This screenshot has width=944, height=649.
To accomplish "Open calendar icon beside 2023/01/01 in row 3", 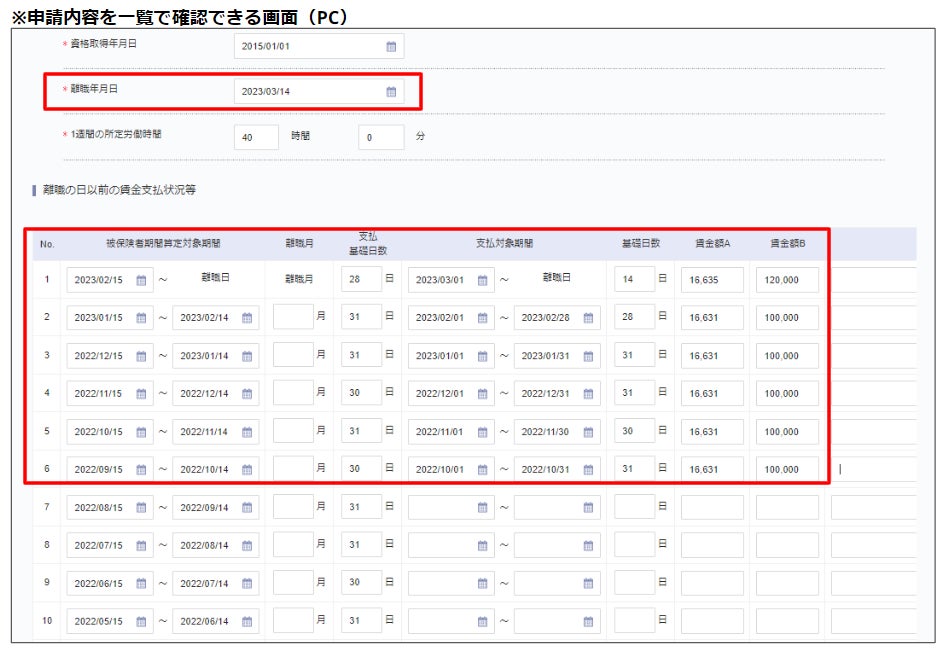I will 483,356.
